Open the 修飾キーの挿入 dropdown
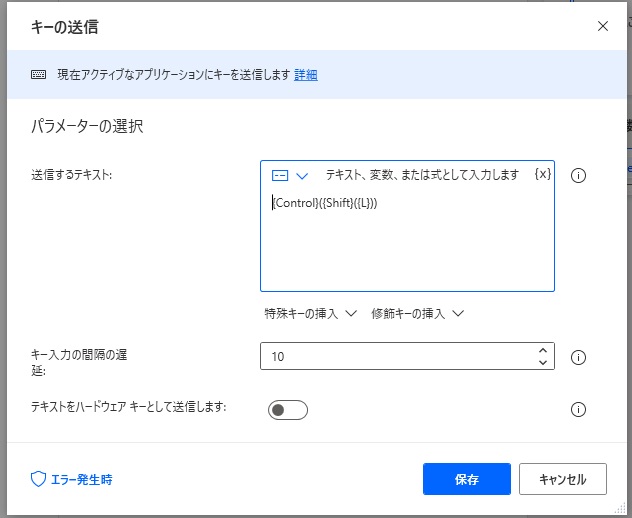Screen dimensions: 632x518 click(417, 313)
